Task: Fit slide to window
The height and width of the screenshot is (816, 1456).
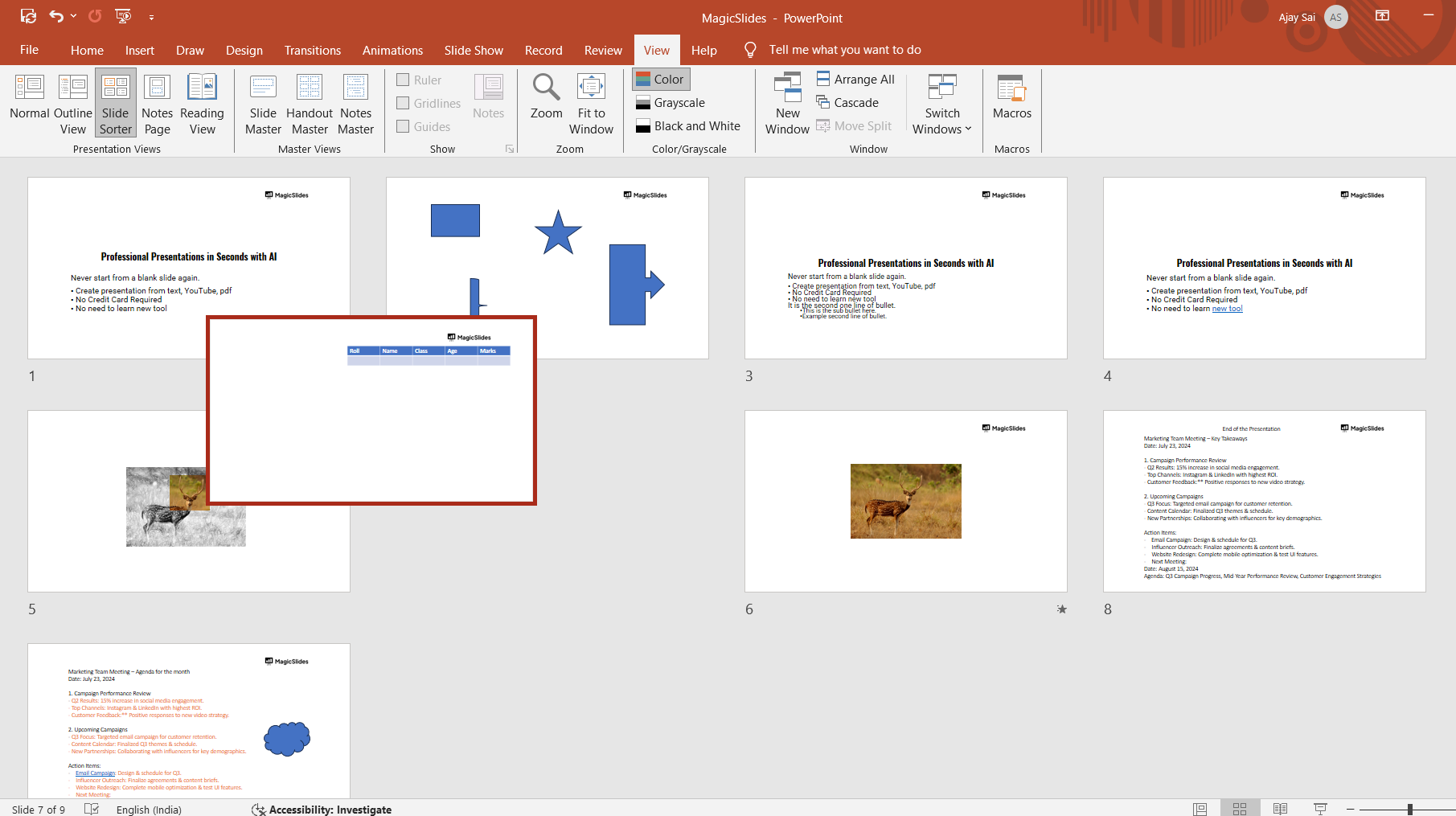Action: [591, 105]
